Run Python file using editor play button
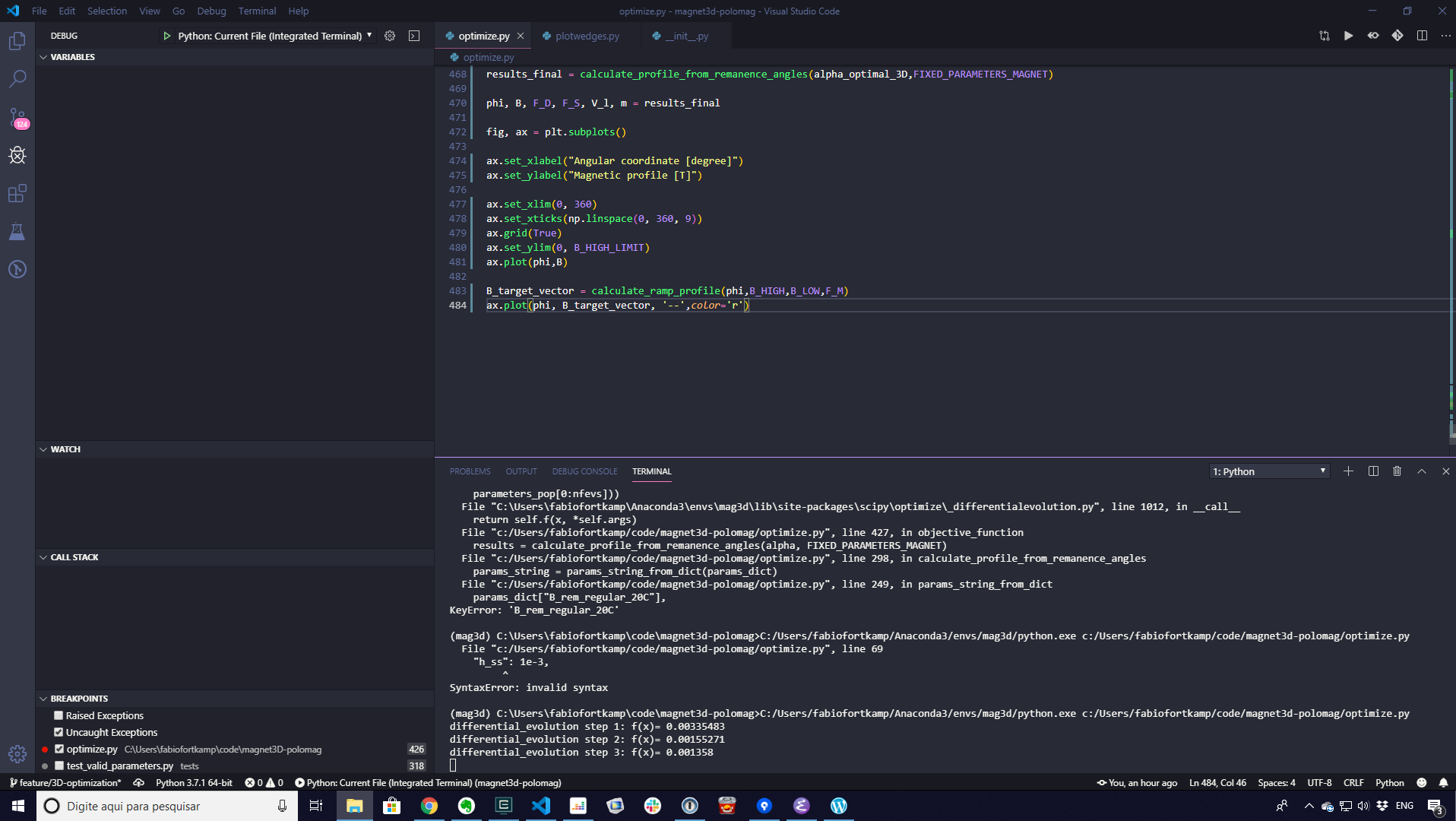The image size is (1456, 821). pos(1348,36)
